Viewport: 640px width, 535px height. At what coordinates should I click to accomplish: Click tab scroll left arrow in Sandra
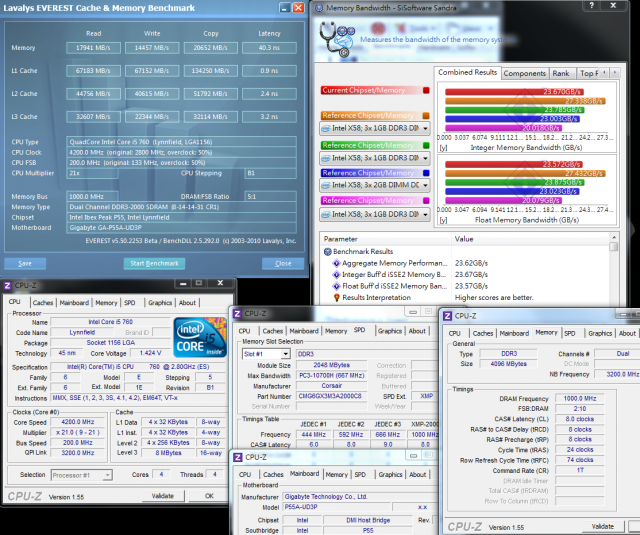[x=605, y=73]
